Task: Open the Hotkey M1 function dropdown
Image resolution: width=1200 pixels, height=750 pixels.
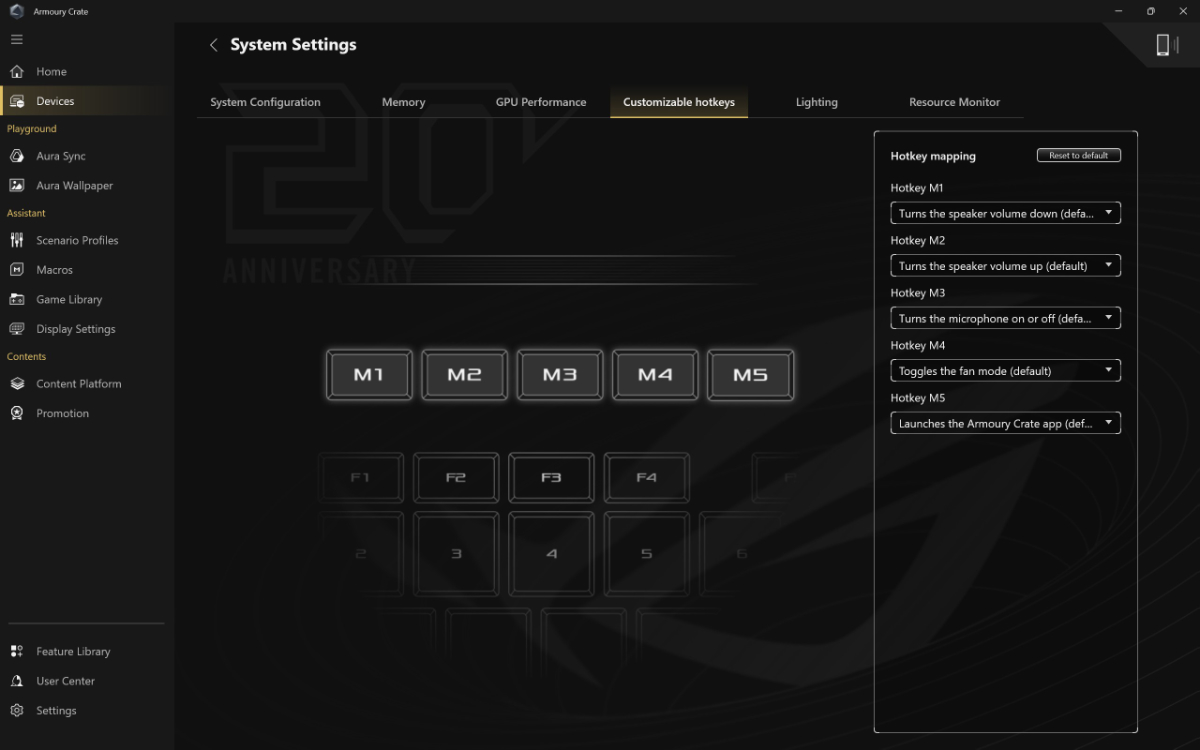Action: 1005,213
